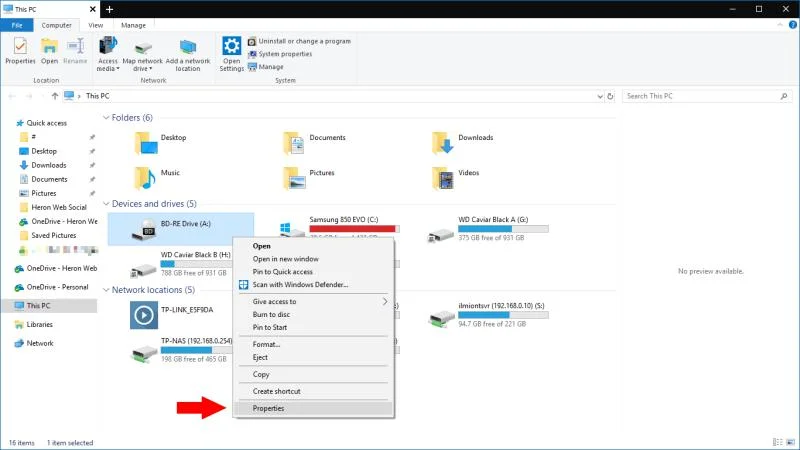Choose Scan with Windows Defender
800x450 pixels.
coord(300,285)
